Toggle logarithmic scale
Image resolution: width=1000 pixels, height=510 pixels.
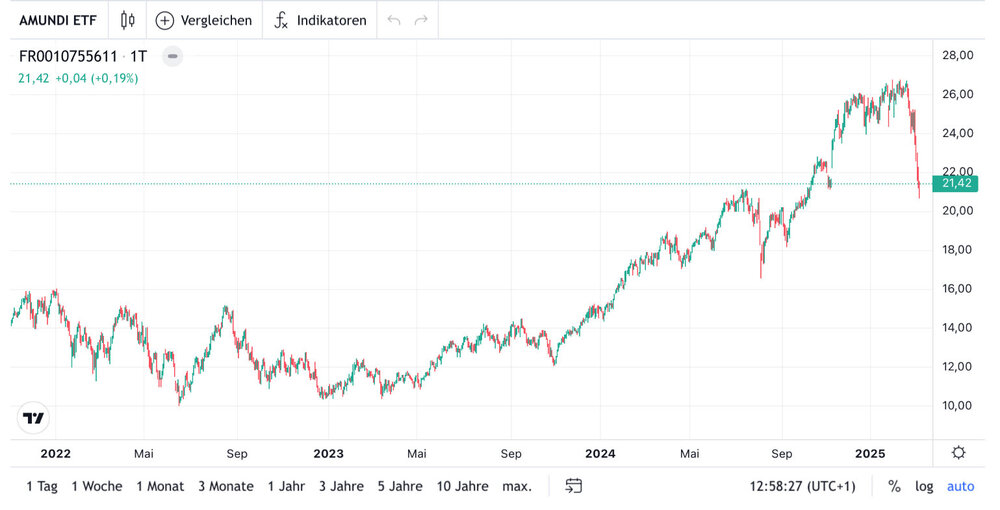pos(924,486)
